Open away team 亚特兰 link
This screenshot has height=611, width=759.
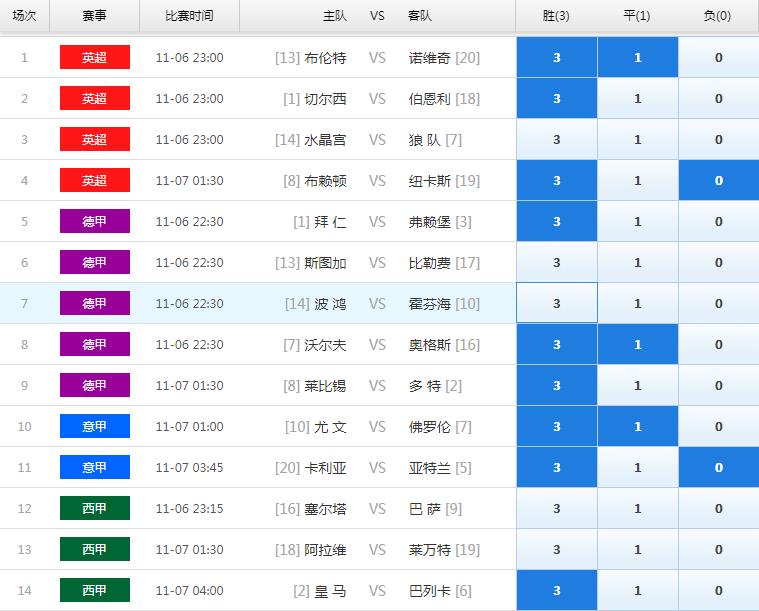tap(429, 468)
